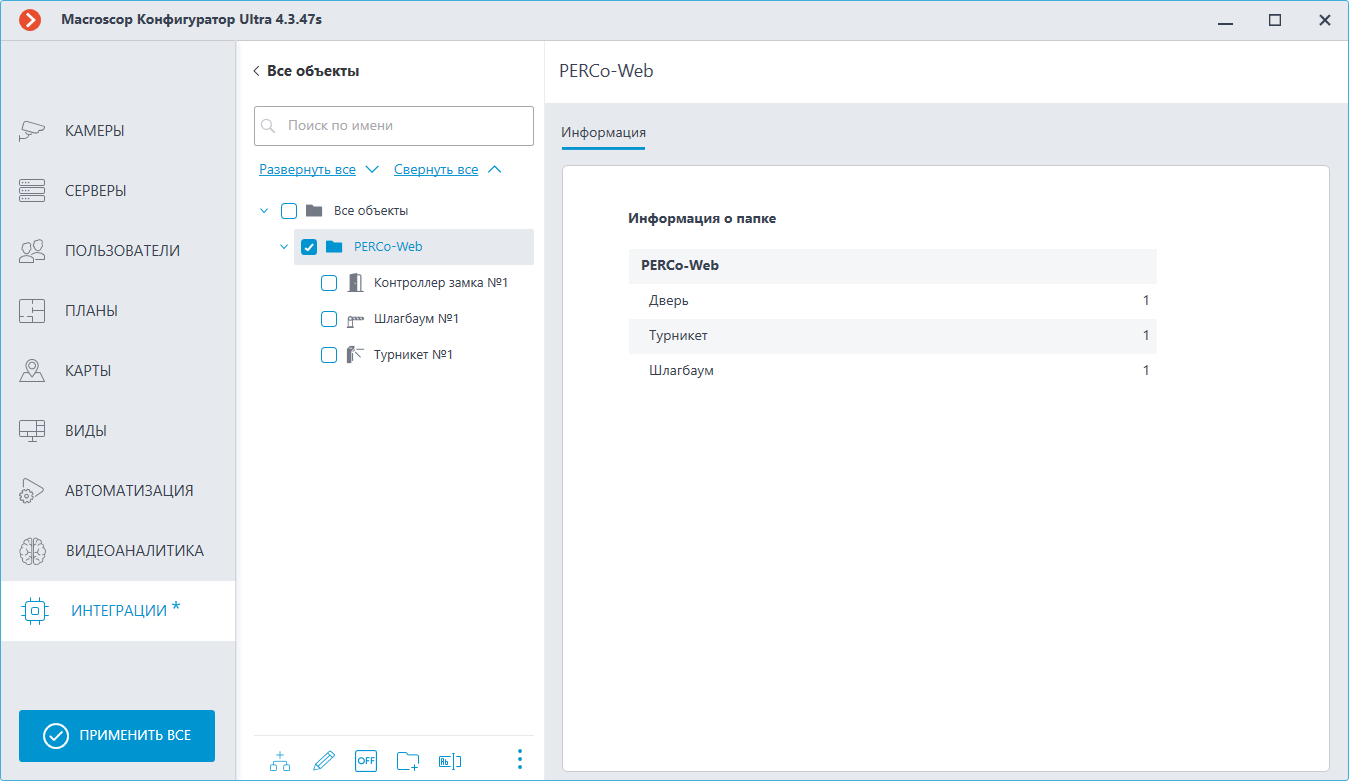Open the Автоматизация section
The image size is (1349, 781).
(118, 491)
